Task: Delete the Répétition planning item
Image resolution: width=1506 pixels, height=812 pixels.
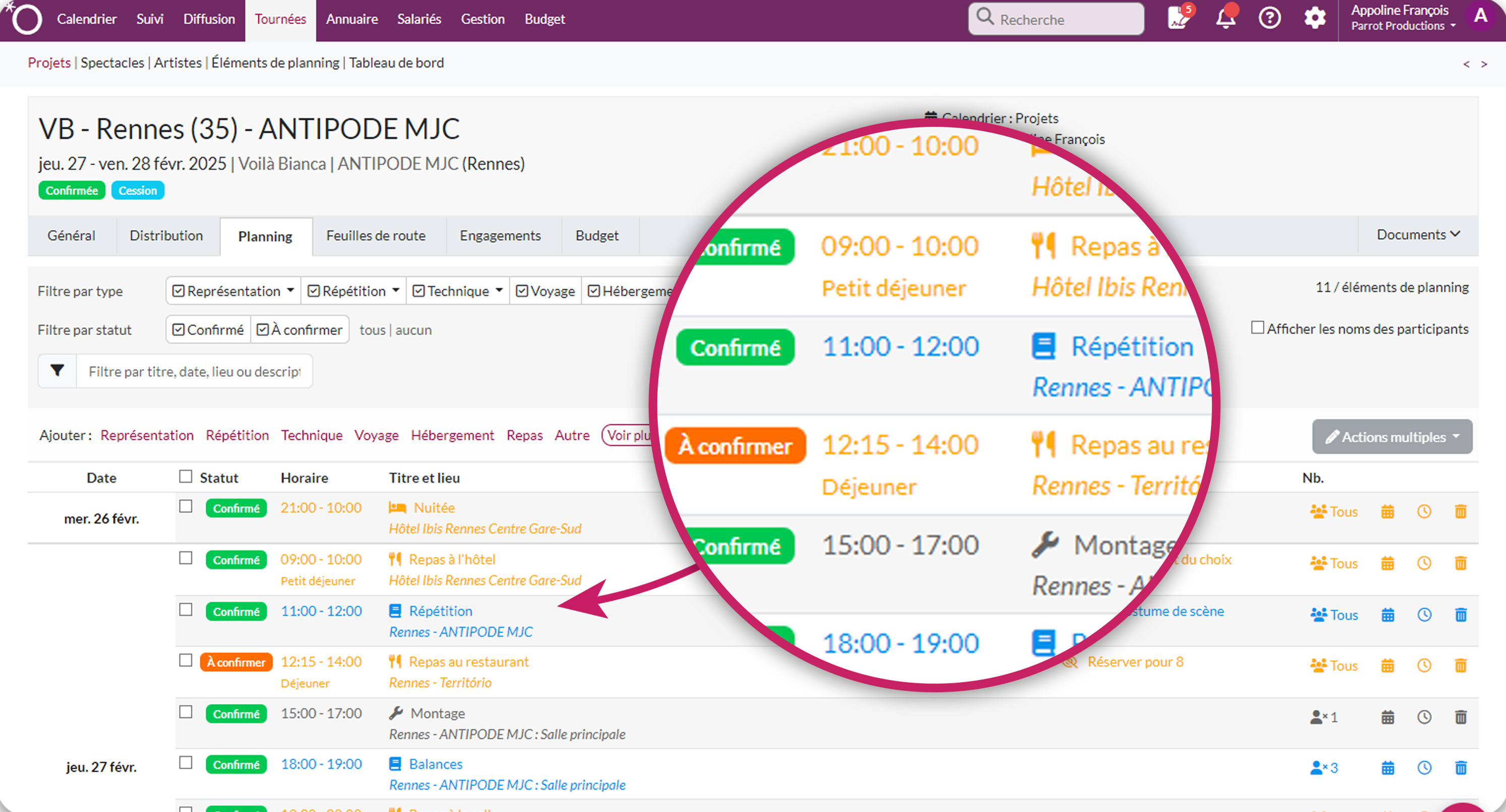Action: (1461, 615)
